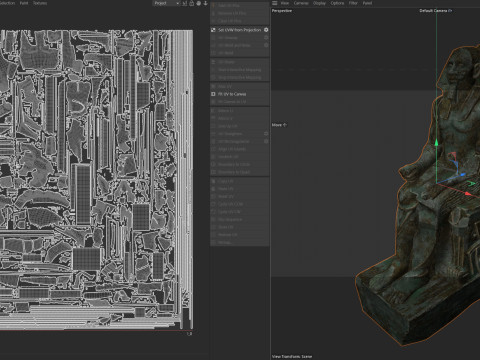480x360 pixels.
Task: Open the viewport Filter menu
Action: (353, 3)
